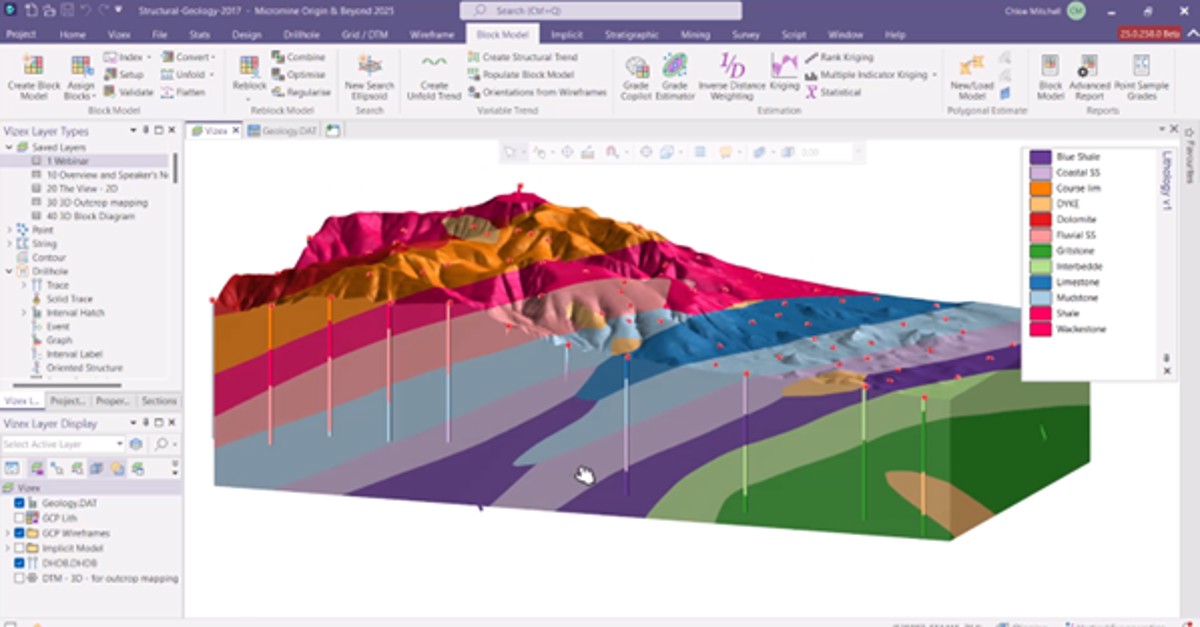1200x627 pixels.
Task: Expand the Point layer type node
Action: tap(10, 229)
